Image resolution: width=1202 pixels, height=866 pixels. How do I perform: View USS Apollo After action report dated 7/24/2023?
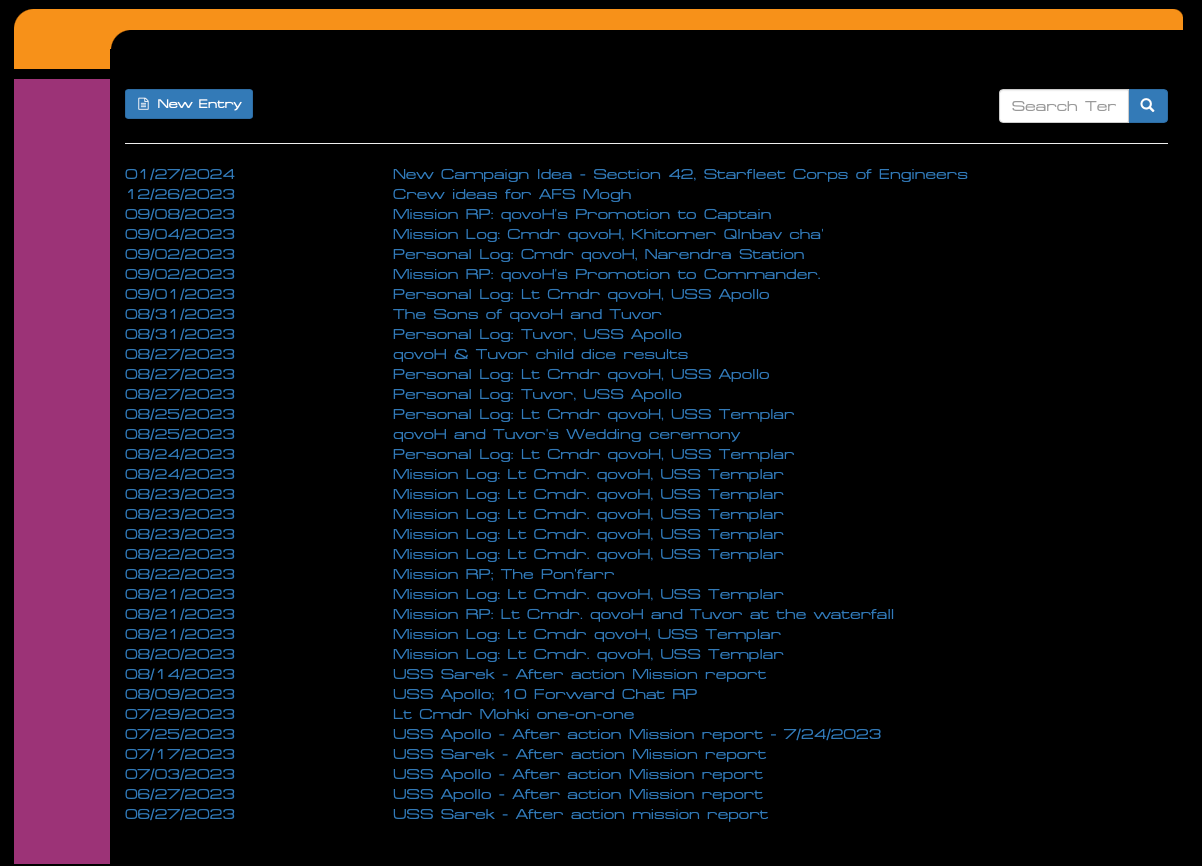click(636, 734)
